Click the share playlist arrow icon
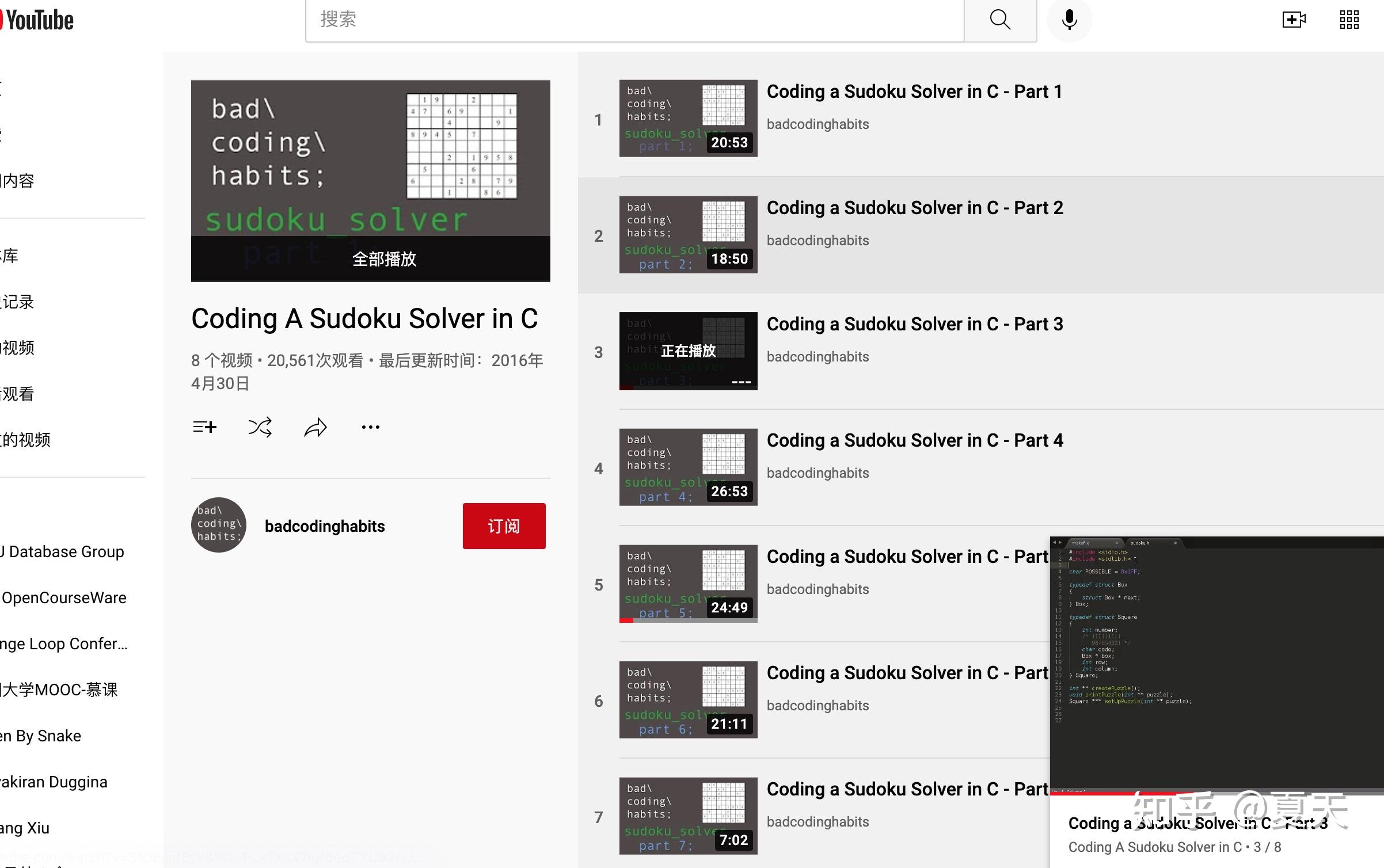 coord(315,427)
